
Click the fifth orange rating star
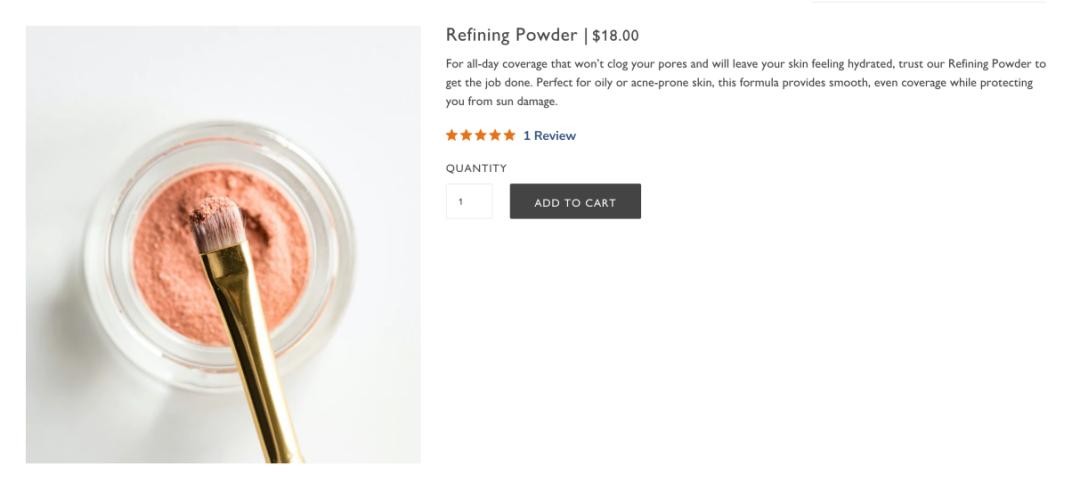click(510, 135)
